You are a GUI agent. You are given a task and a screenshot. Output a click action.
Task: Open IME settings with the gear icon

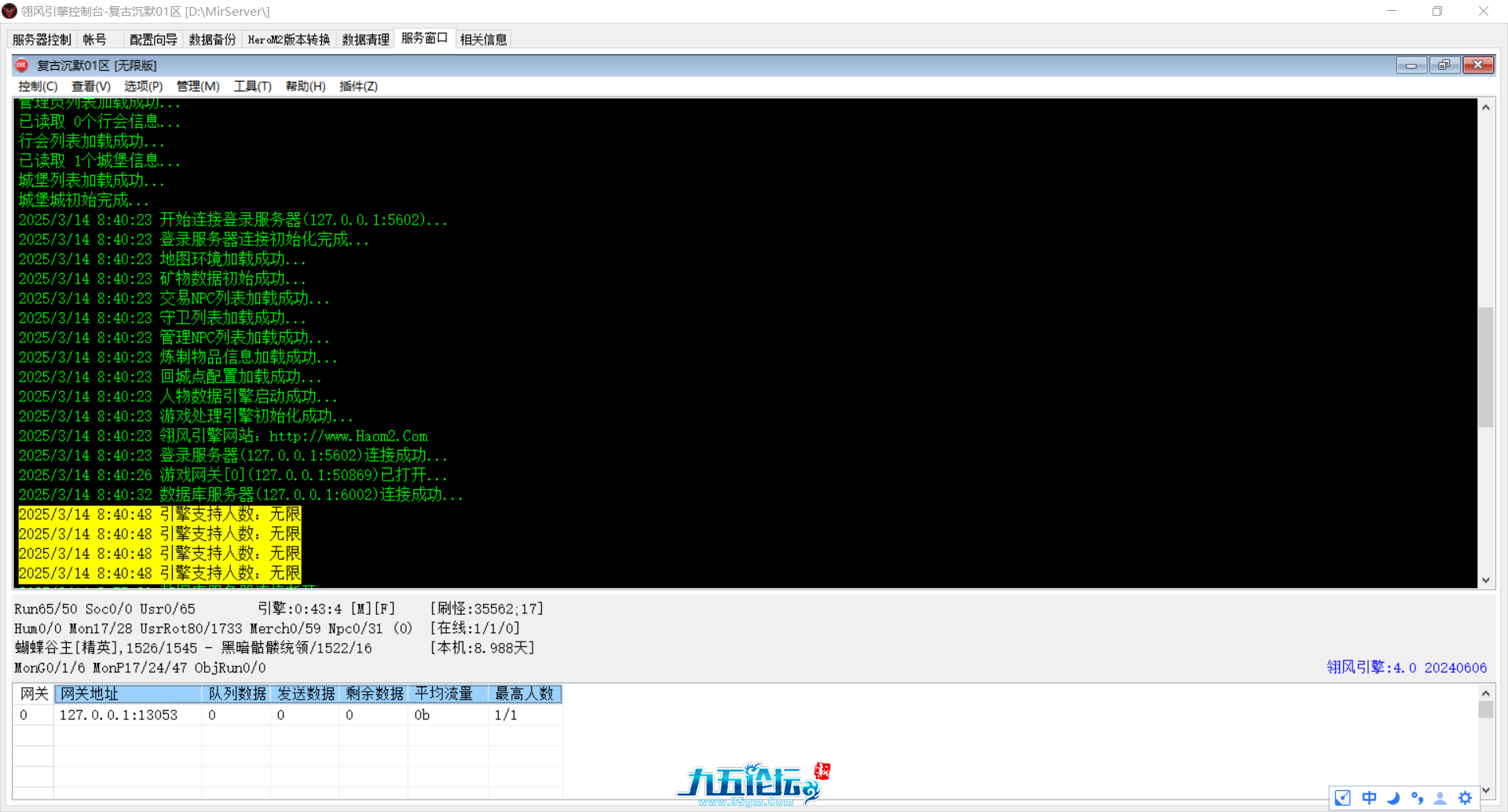[x=1466, y=798]
